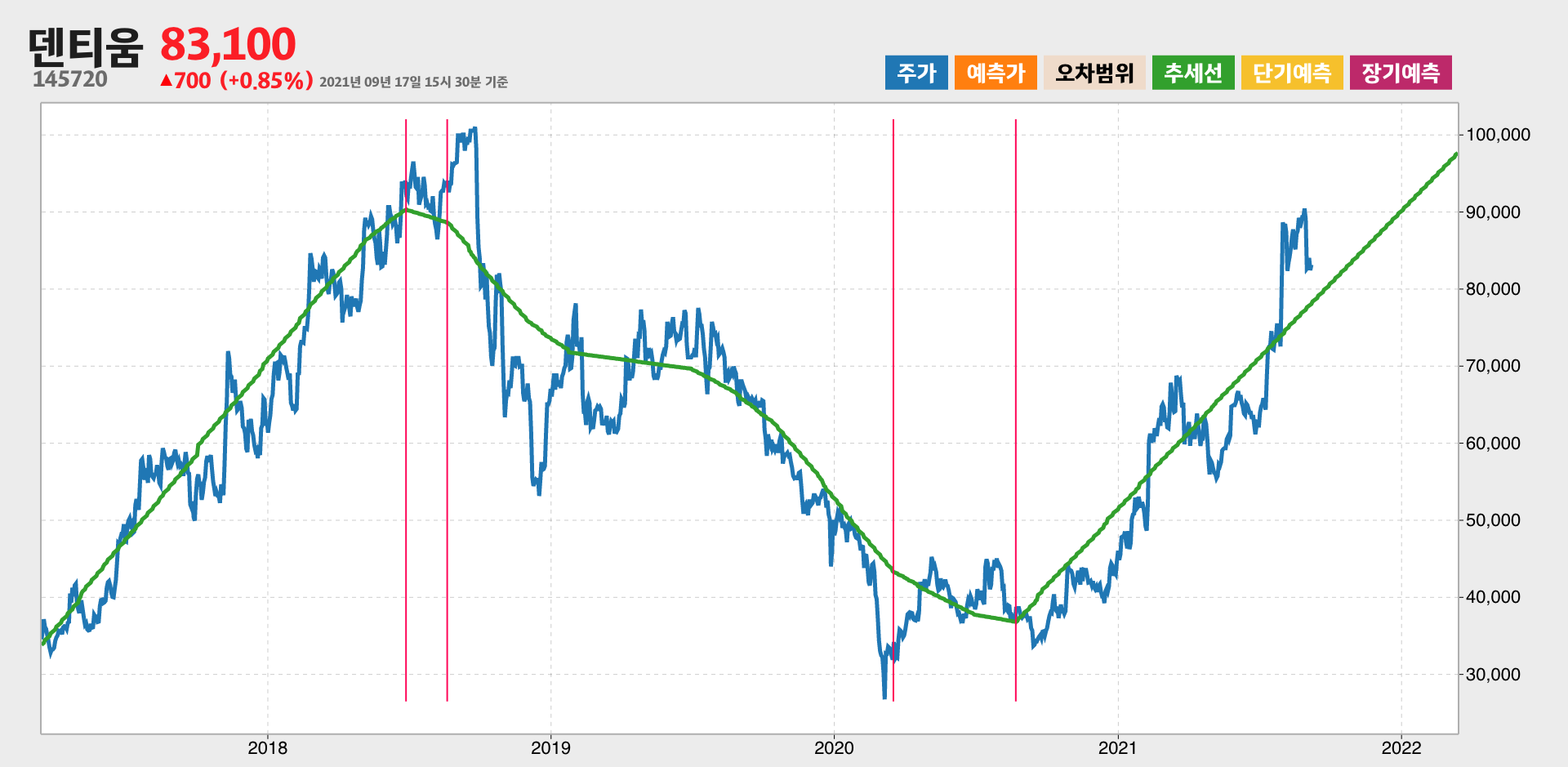Toggle the 오차범위 error range legend

1094,73
